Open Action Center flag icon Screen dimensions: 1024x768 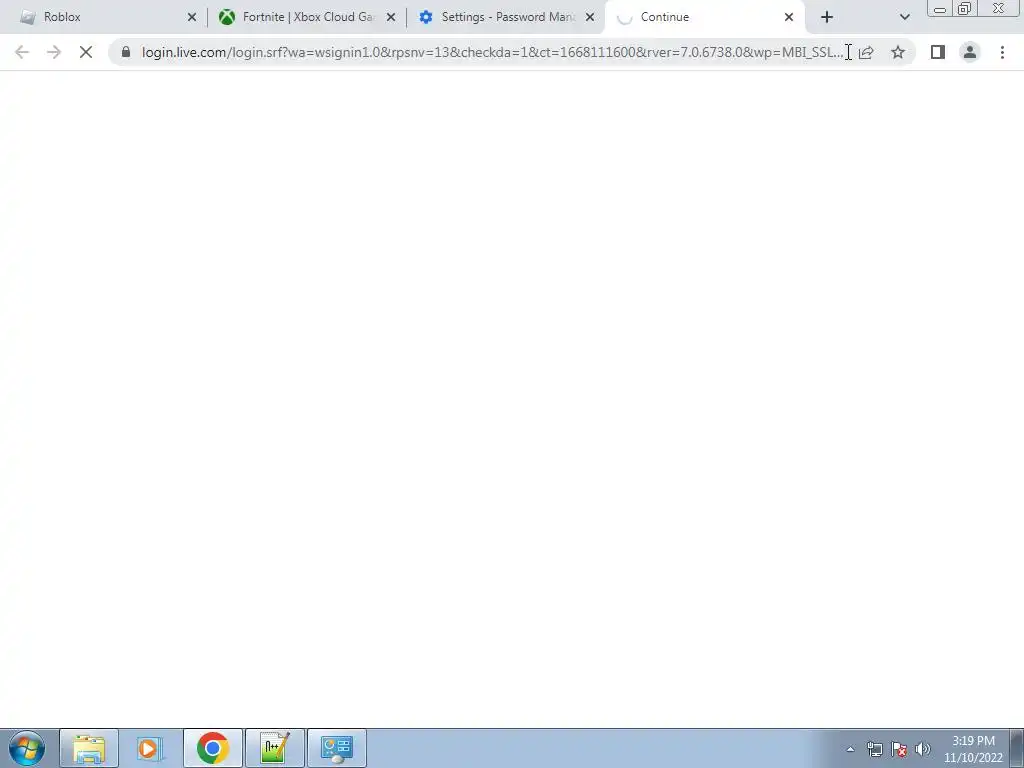899,749
